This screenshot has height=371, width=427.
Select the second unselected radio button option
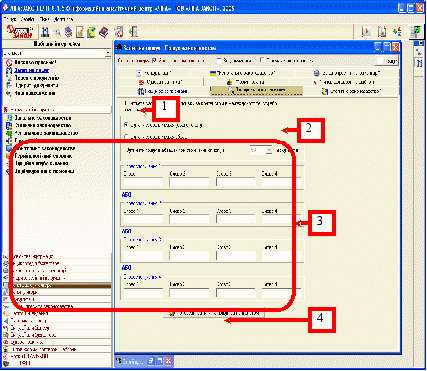tap(126, 137)
